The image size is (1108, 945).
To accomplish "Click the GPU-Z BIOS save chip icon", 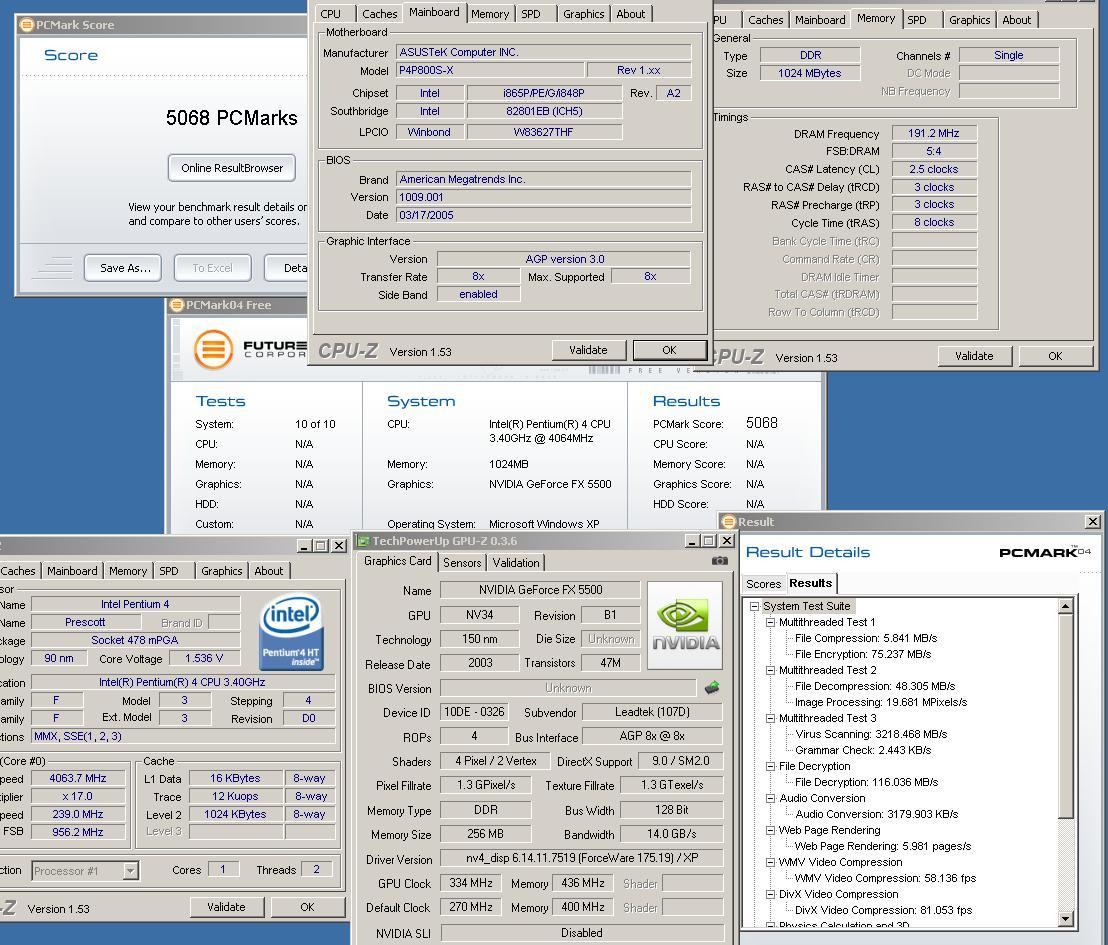I will point(712,688).
